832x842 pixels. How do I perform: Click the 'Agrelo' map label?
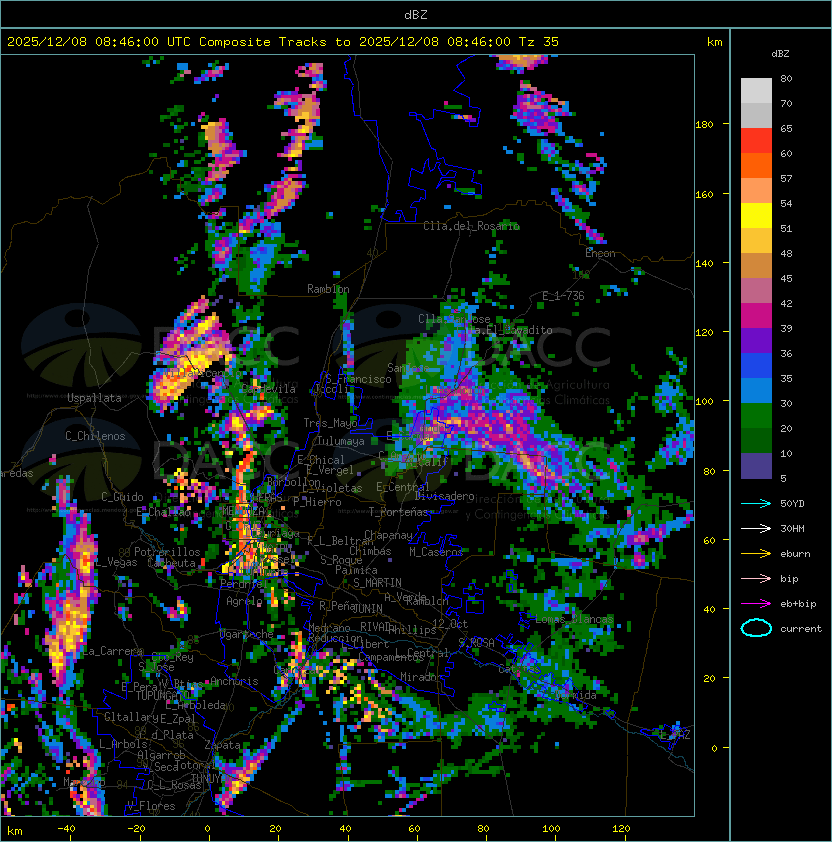[x=244, y=601]
